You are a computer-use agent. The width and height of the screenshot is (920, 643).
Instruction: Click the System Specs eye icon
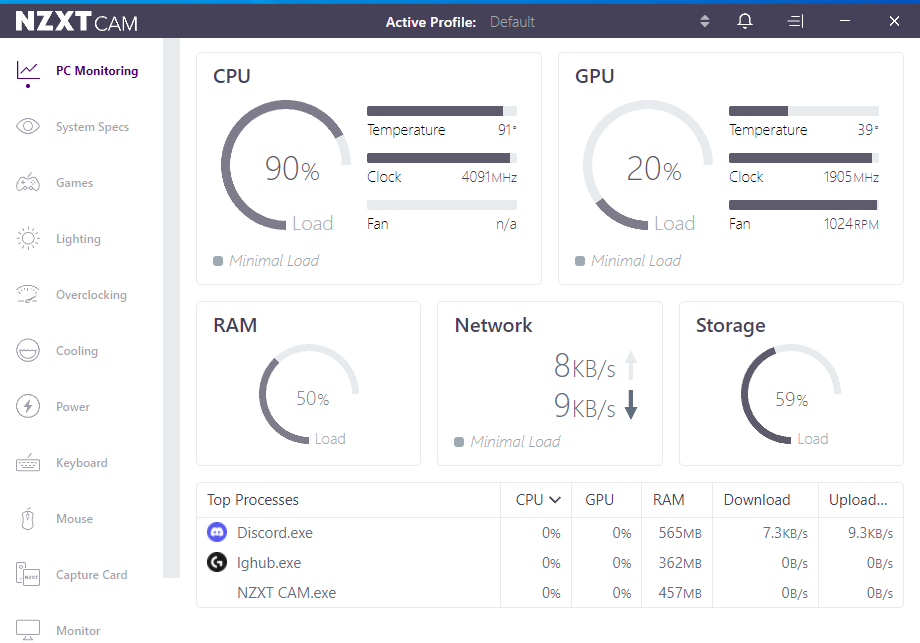[x=28, y=127]
